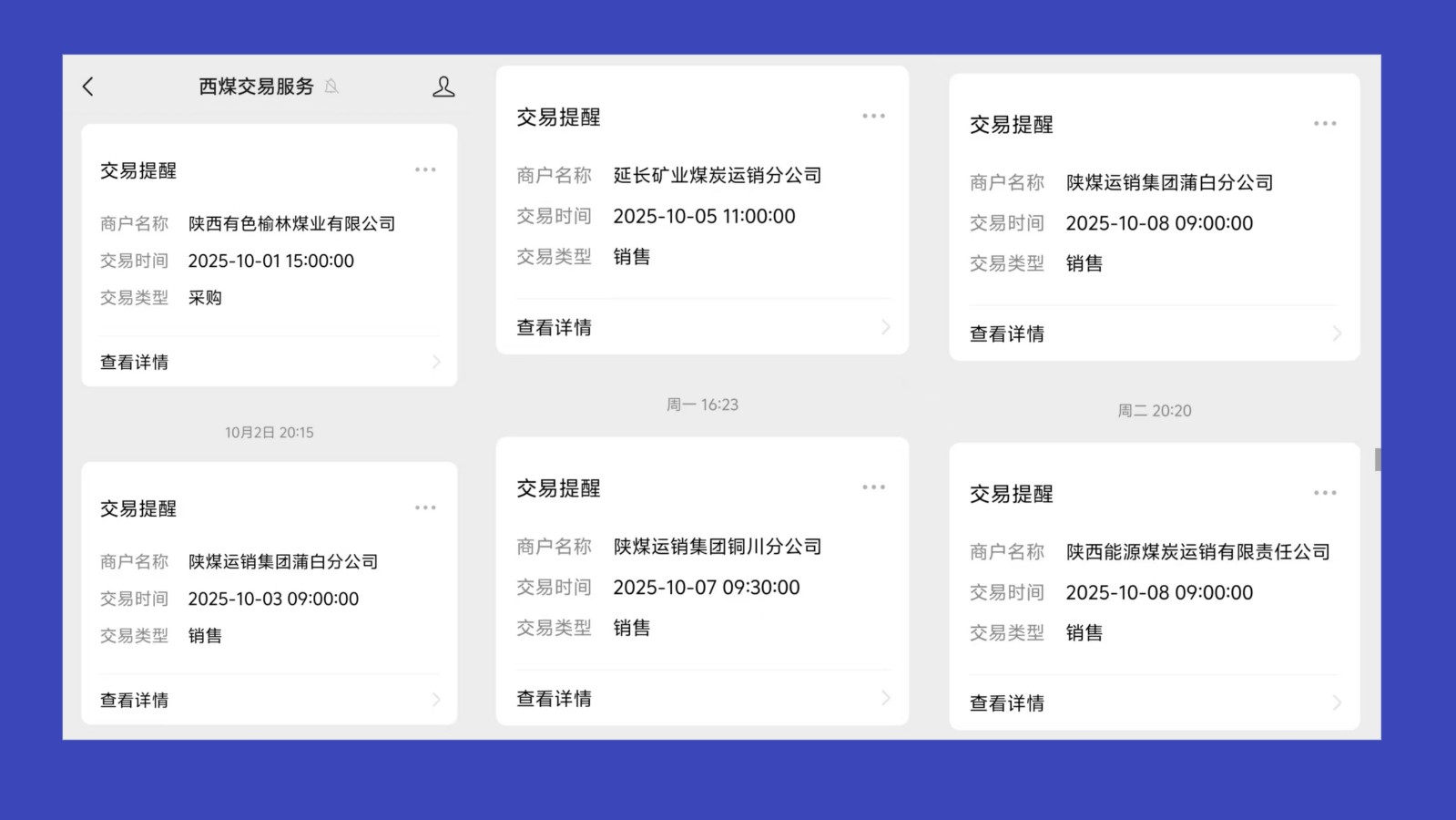Click 查看详情 on 2025-10-03 蒲白分公司 card

[135, 701]
